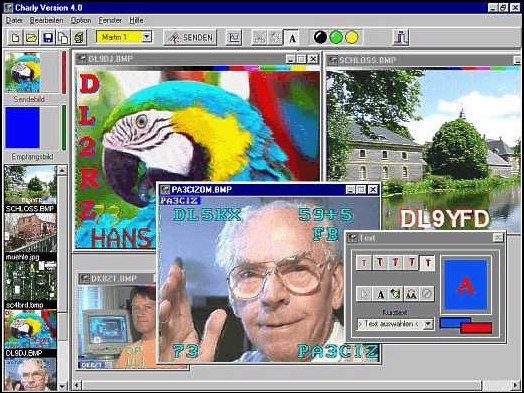Open the Fenster menu
This screenshot has height=393, width=524.
point(110,20)
